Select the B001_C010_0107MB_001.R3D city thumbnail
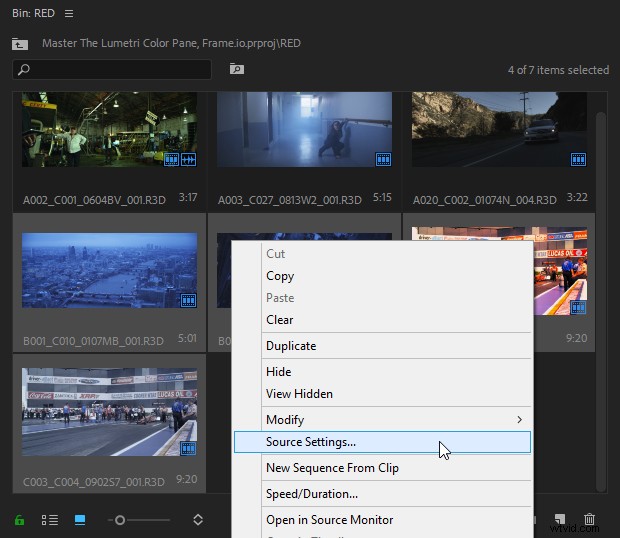Viewport: 620px width, 538px height. click(x=110, y=270)
